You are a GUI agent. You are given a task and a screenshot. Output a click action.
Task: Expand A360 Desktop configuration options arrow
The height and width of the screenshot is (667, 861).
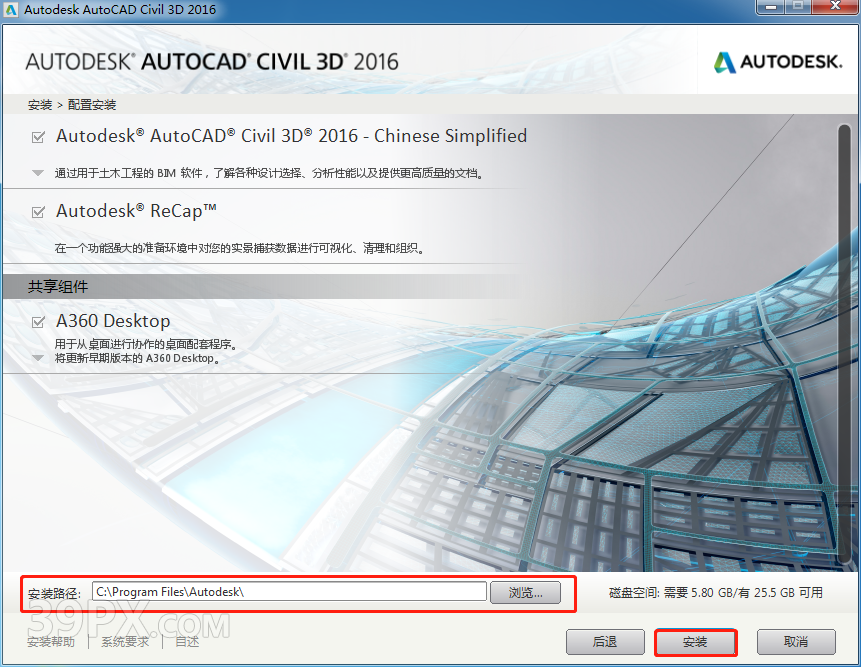click(38, 358)
